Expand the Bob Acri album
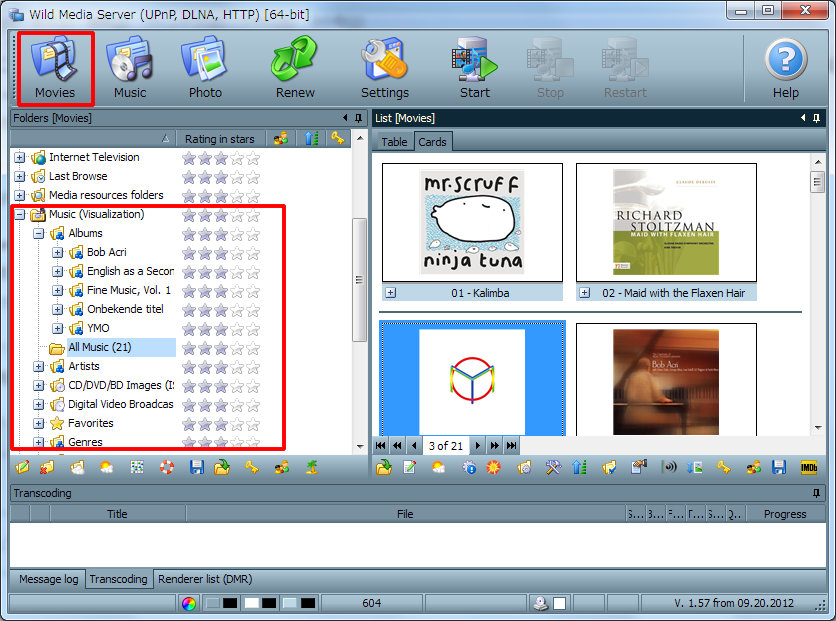 (x=58, y=252)
